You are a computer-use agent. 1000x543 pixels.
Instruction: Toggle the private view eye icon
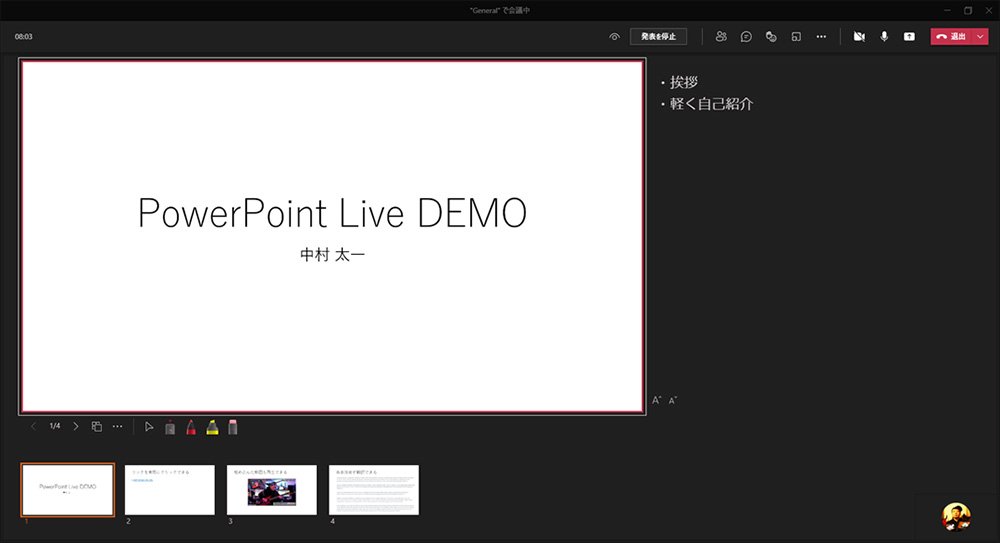tap(614, 37)
